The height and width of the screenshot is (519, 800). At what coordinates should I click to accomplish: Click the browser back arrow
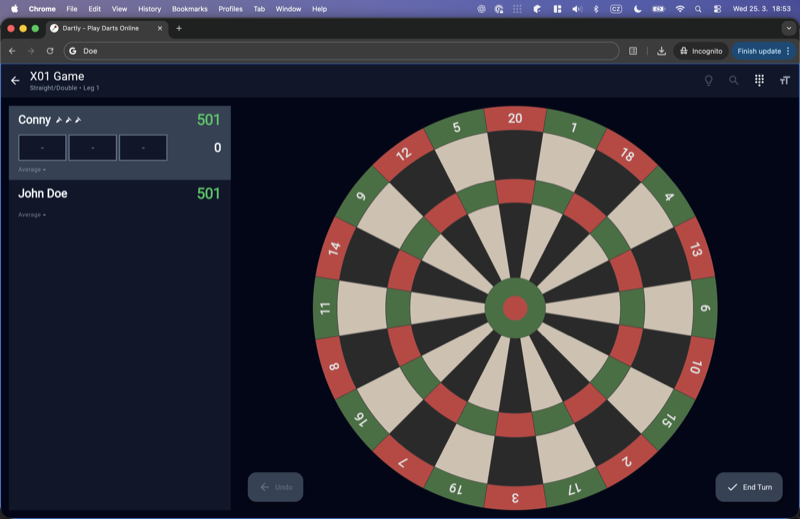pos(12,51)
